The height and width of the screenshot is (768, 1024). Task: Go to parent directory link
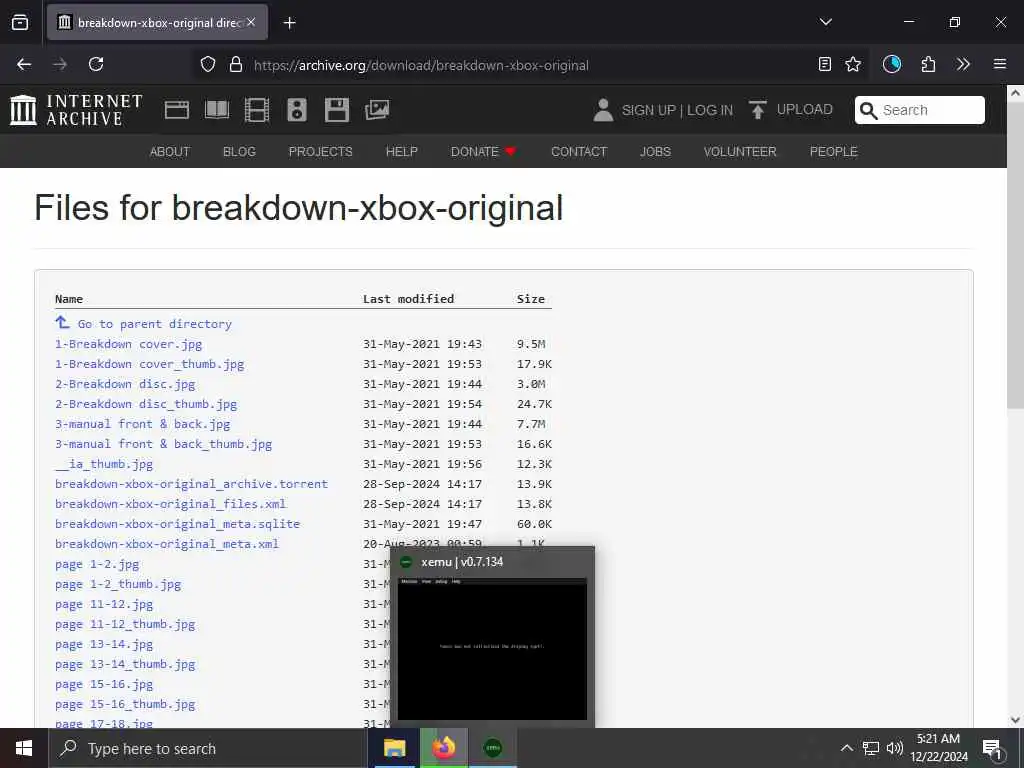155,324
